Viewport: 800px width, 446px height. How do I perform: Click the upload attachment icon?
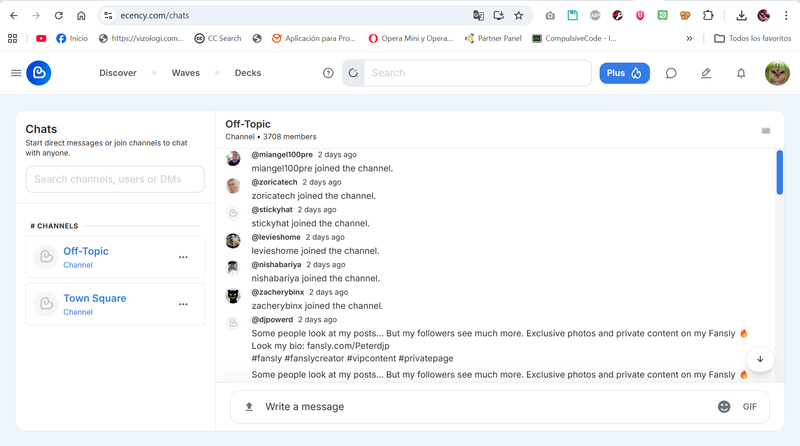click(249, 407)
